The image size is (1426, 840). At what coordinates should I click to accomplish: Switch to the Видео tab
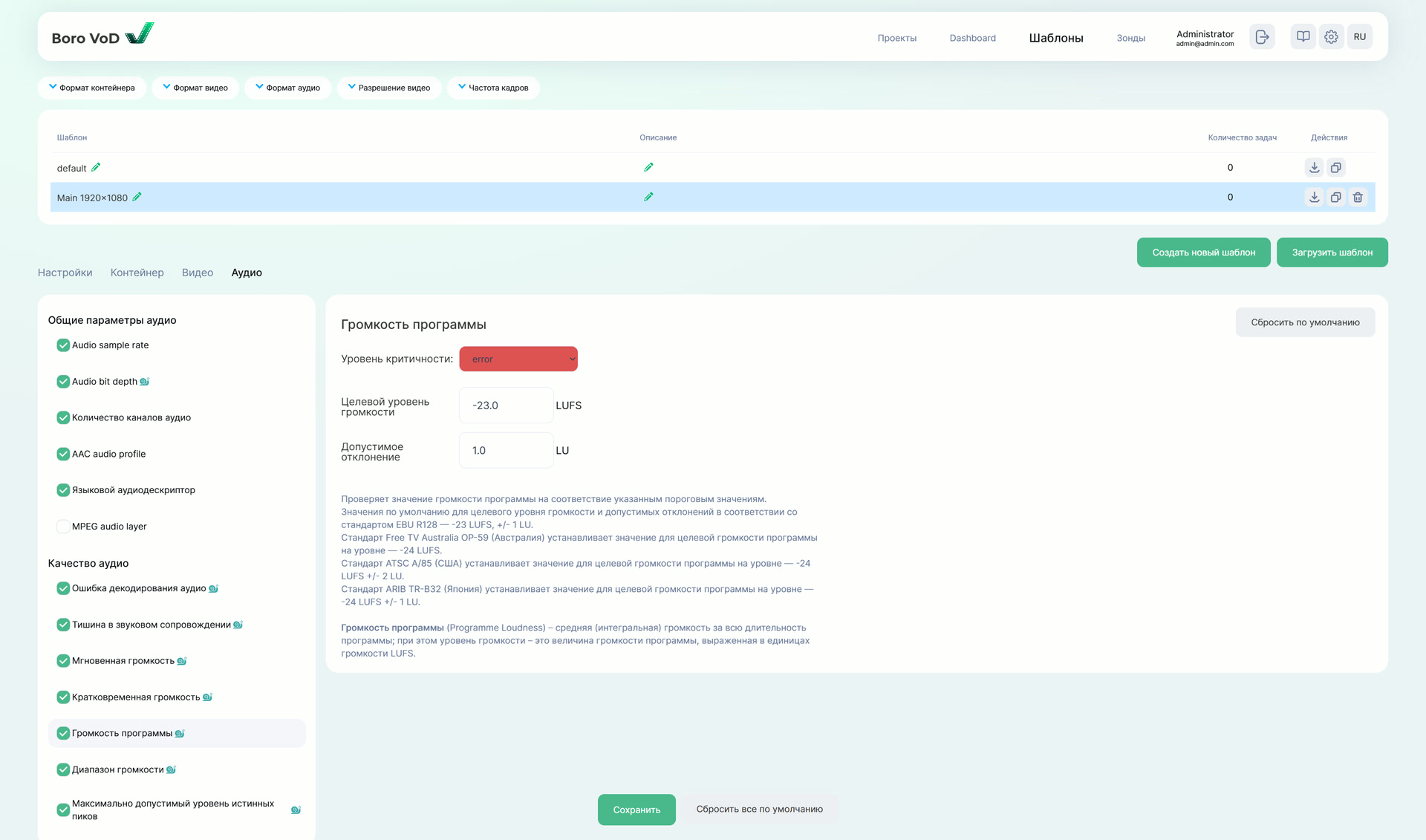pyautogui.click(x=198, y=273)
